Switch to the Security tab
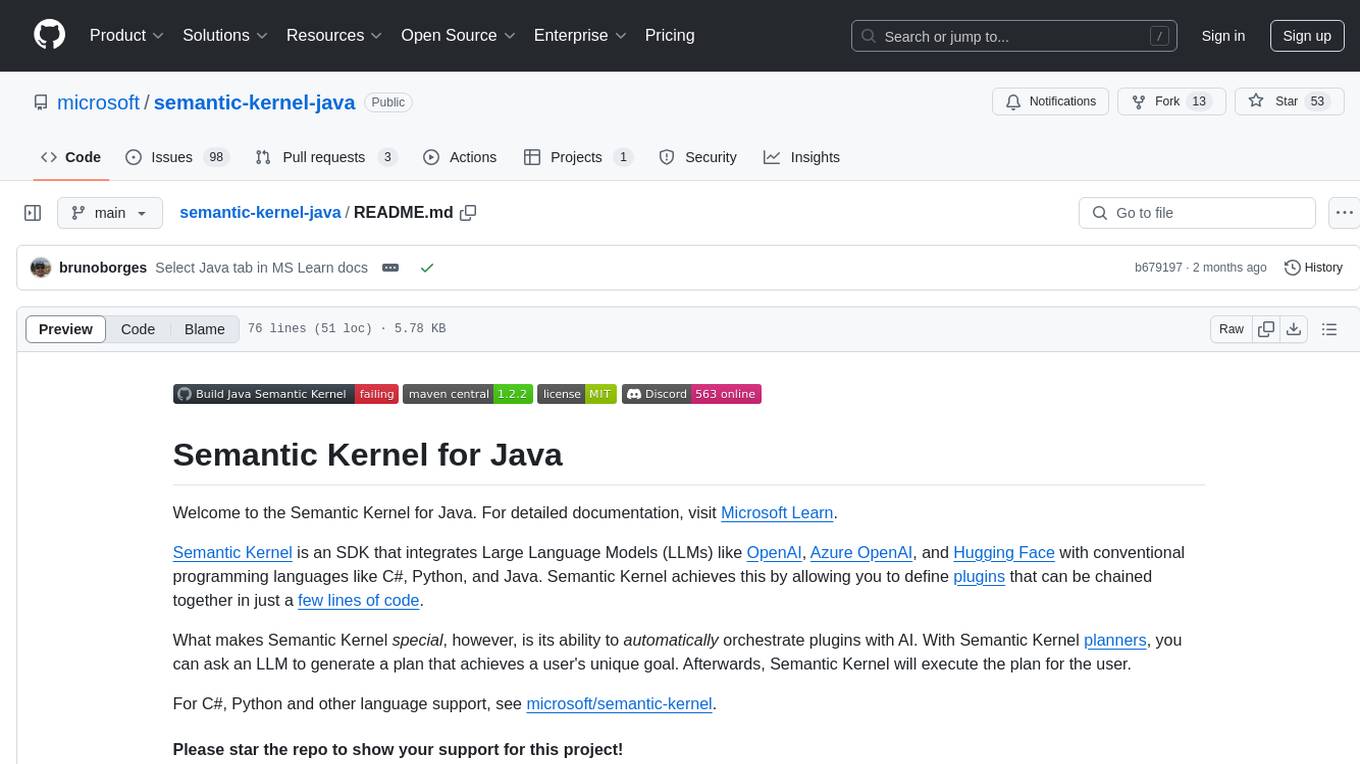 pyautogui.click(x=698, y=157)
